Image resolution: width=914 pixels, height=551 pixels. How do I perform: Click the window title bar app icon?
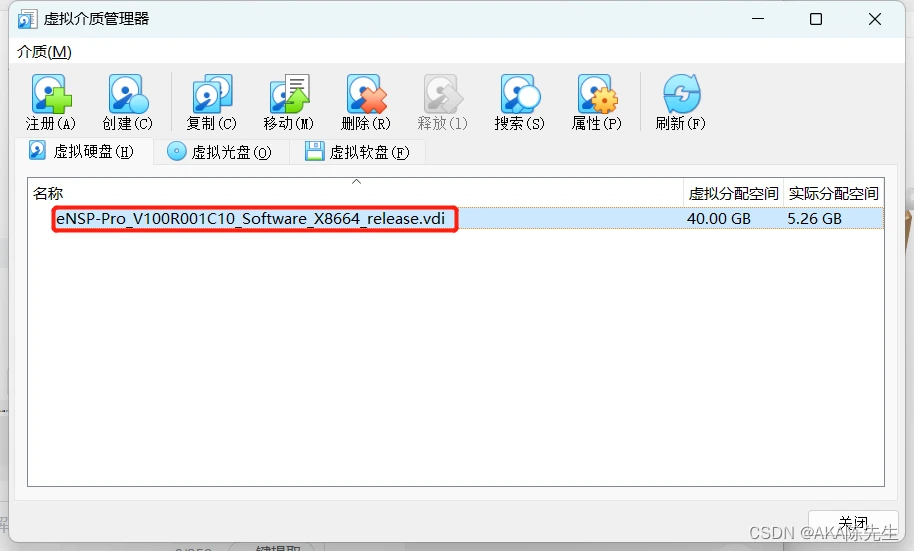[x=27, y=19]
